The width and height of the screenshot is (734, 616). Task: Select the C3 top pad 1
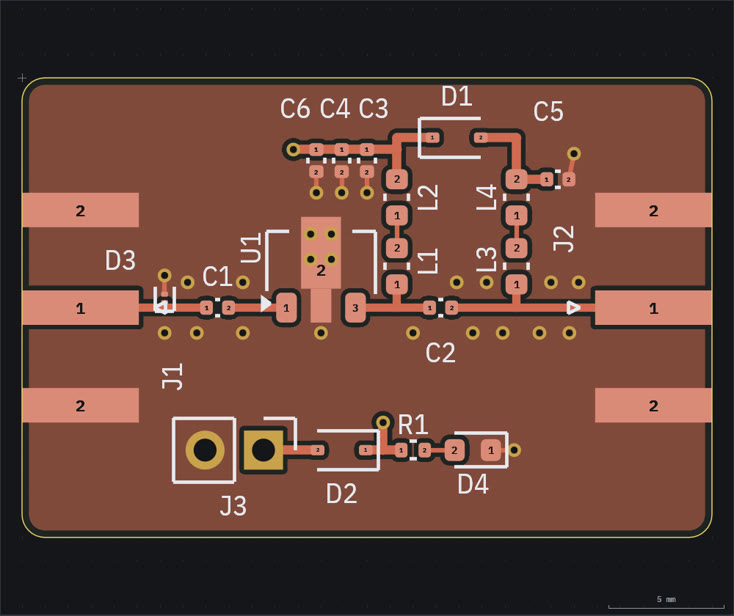click(x=367, y=150)
